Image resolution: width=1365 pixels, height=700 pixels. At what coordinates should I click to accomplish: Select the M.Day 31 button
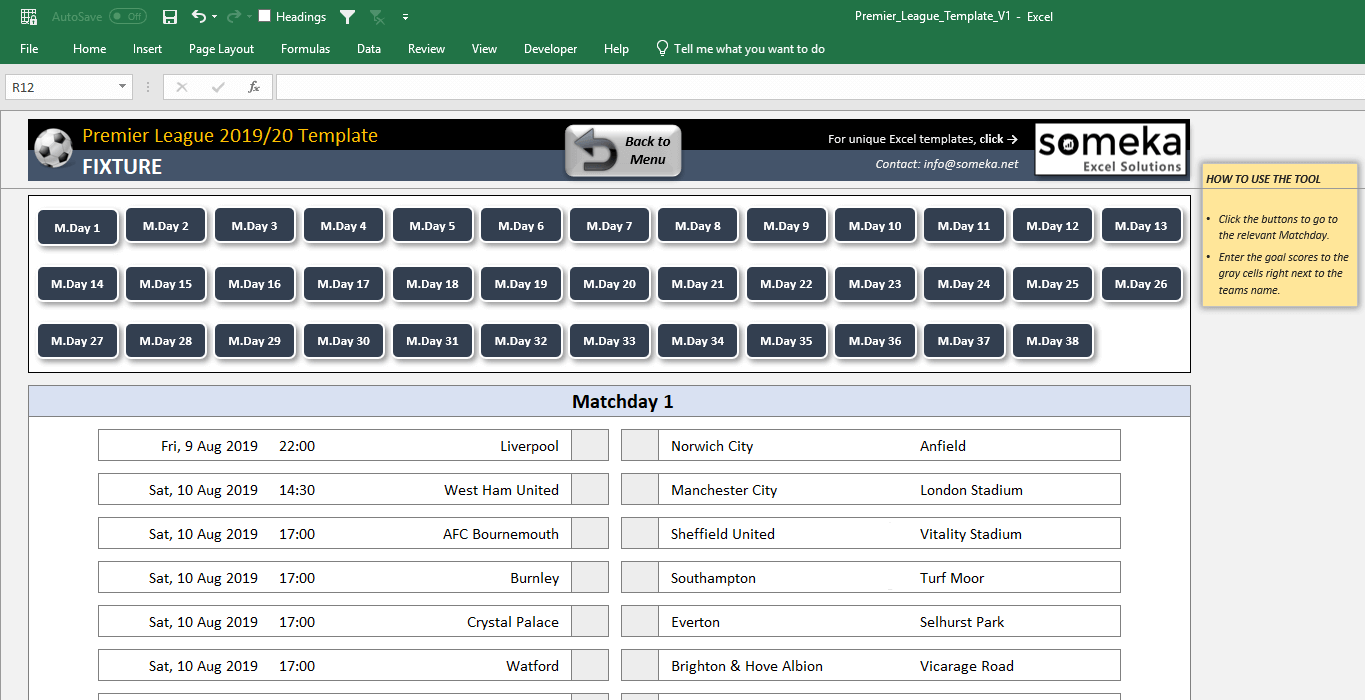pyautogui.click(x=432, y=341)
